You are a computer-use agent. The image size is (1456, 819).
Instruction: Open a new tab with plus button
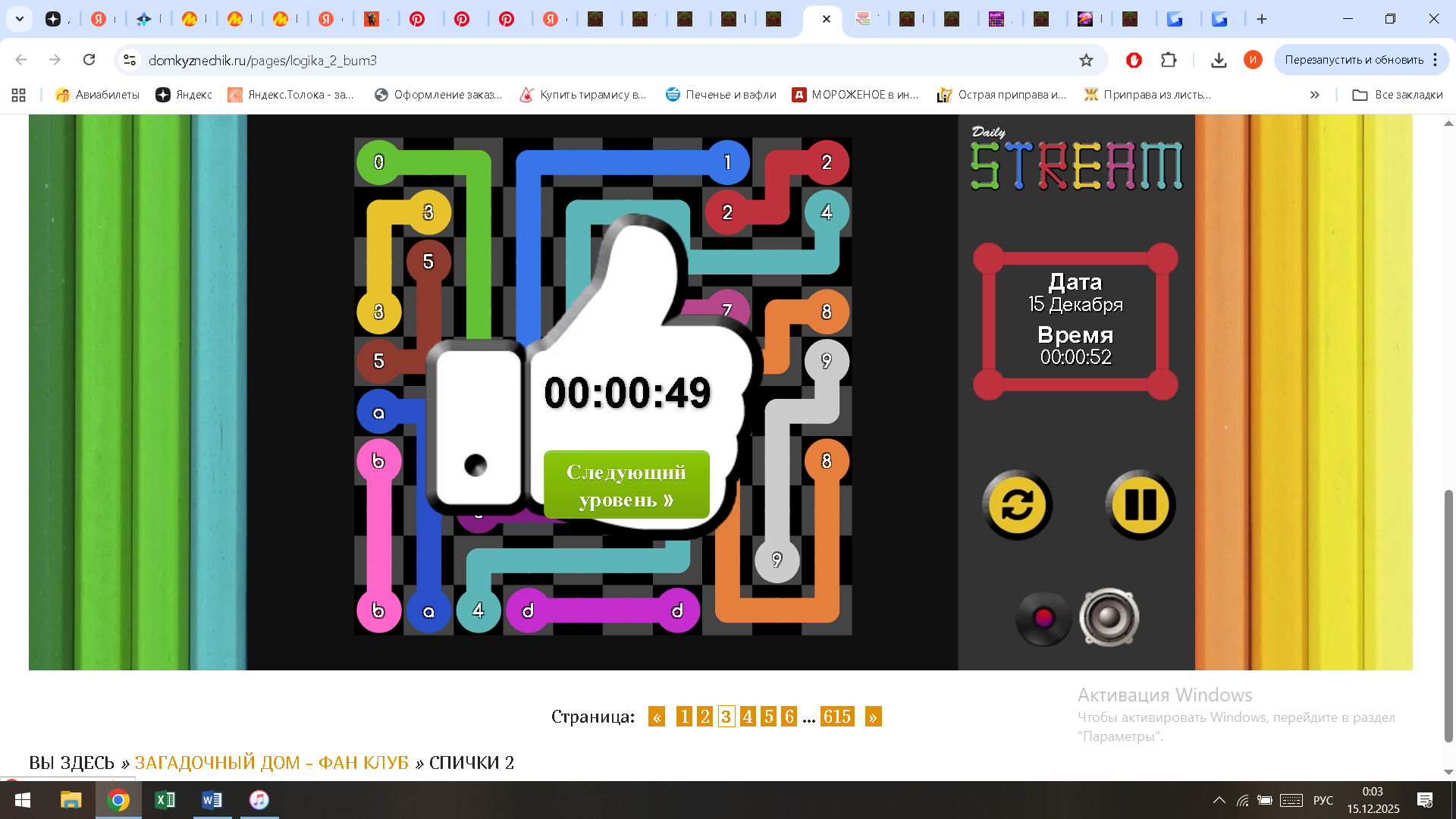(1262, 19)
